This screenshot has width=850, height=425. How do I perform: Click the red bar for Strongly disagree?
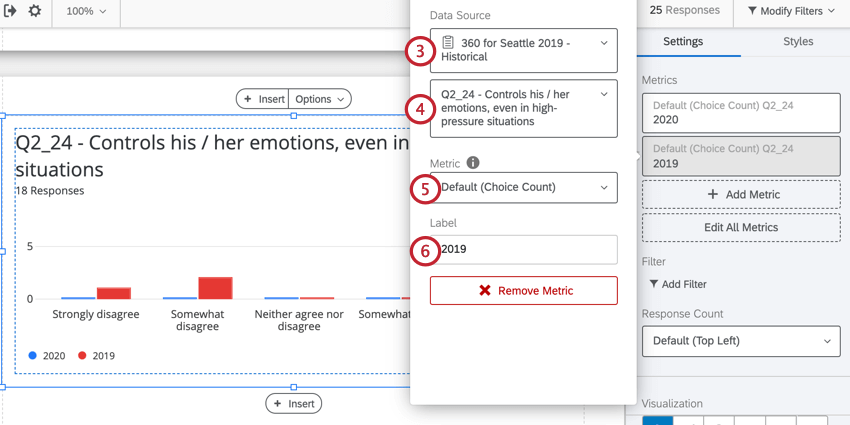pos(114,293)
